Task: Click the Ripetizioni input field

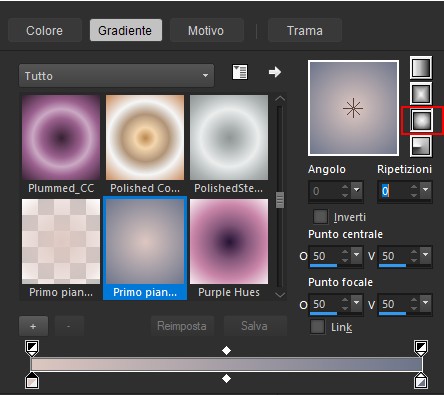Action: coord(393,191)
